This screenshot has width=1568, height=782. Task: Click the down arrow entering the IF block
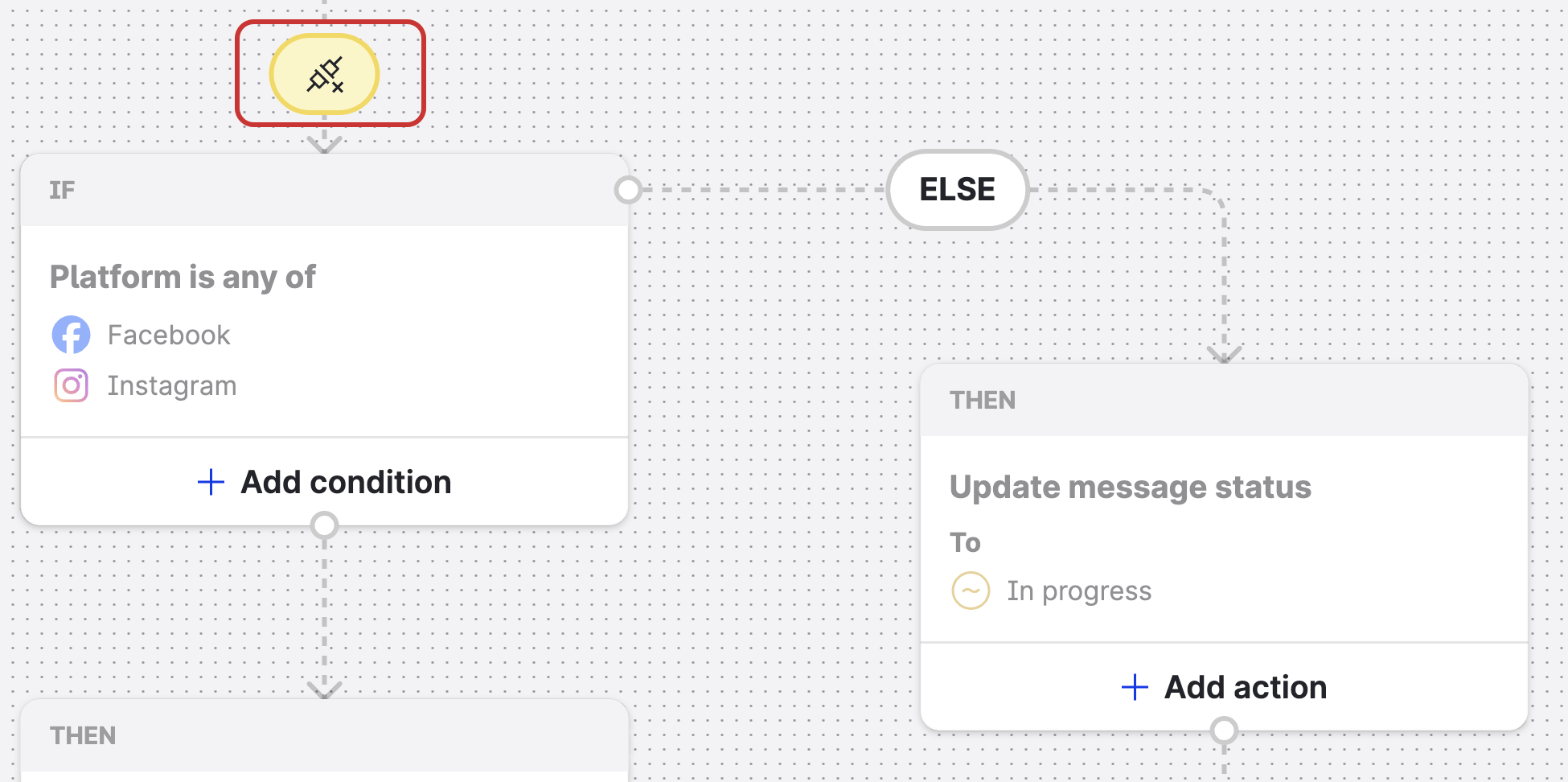[324, 144]
